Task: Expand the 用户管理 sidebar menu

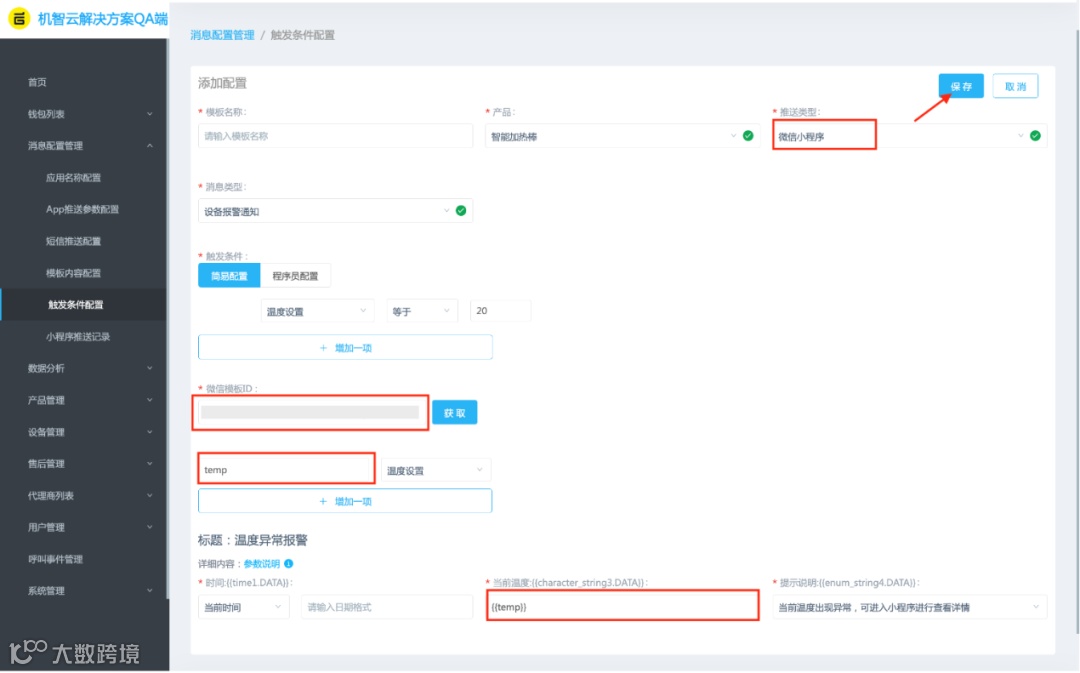Action: coord(83,528)
